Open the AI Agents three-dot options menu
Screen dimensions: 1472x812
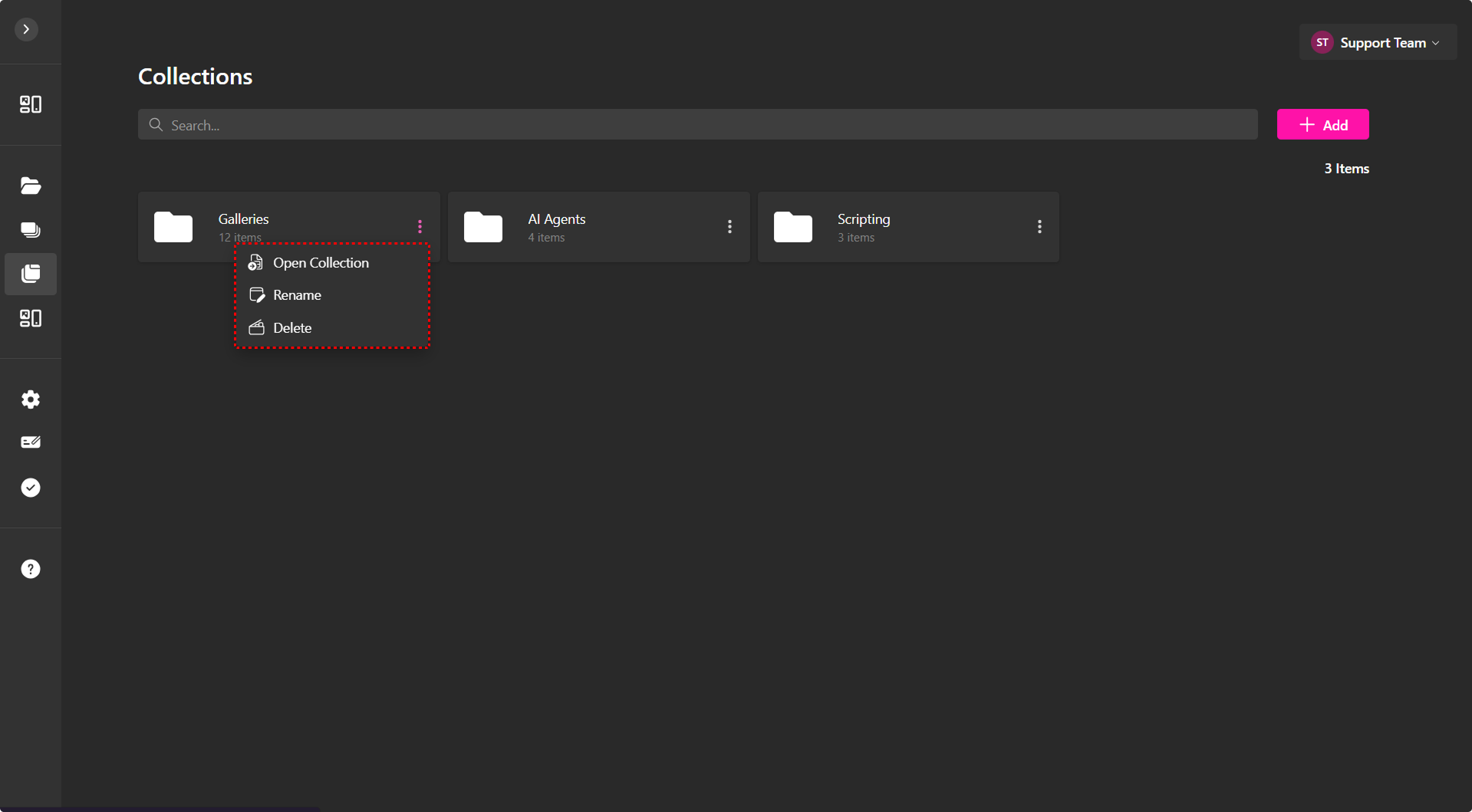pyautogui.click(x=729, y=227)
